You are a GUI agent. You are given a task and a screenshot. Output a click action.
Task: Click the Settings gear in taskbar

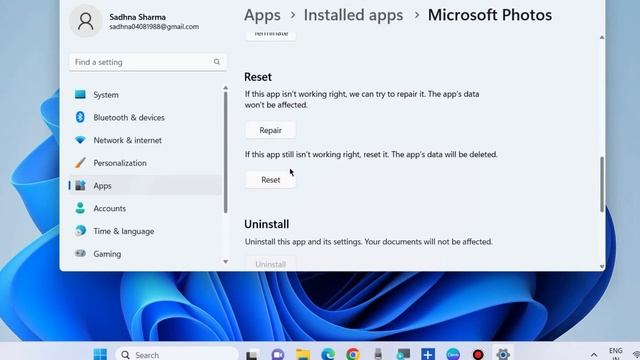pos(503,354)
